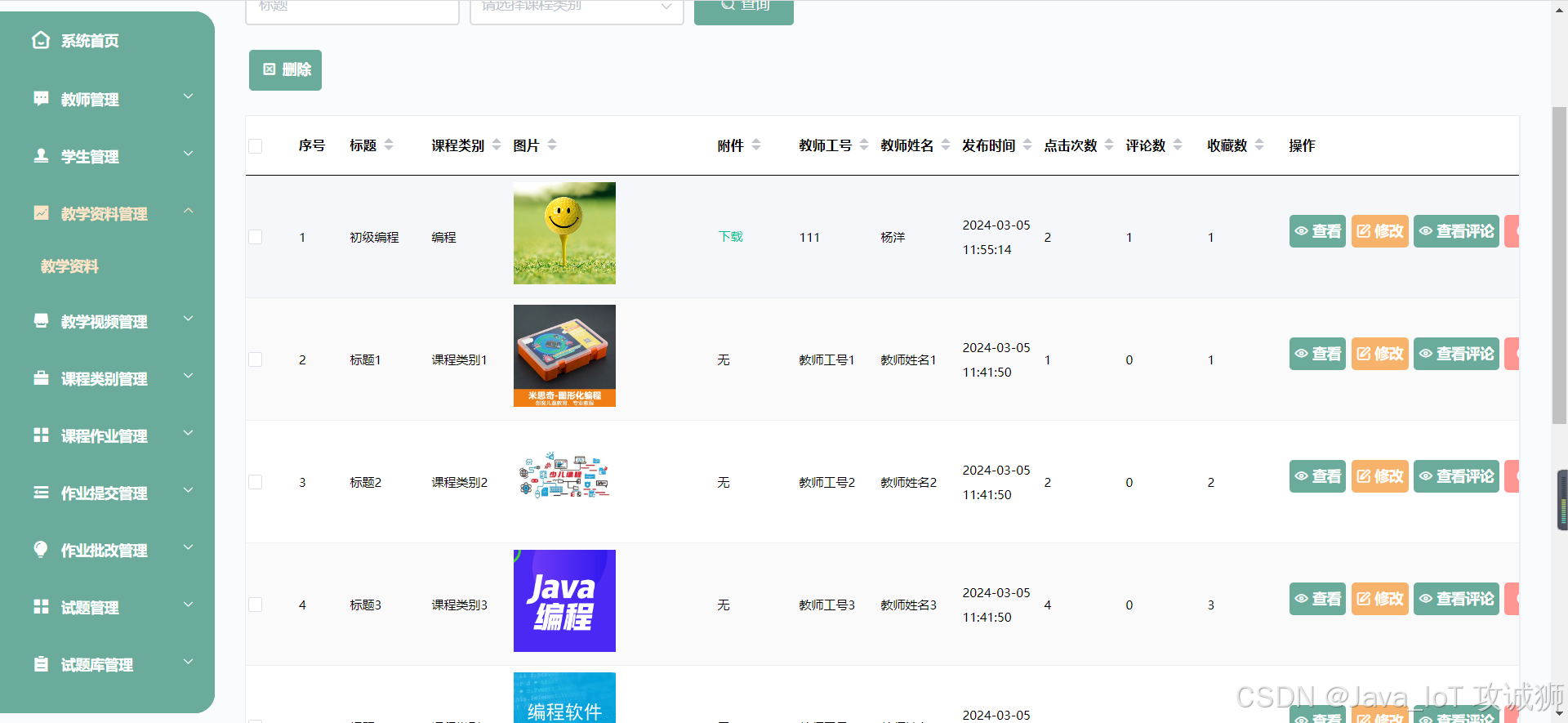Click the 作业批改管理 bulb icon
The image size is (1568, 723).
coord(41,549)
